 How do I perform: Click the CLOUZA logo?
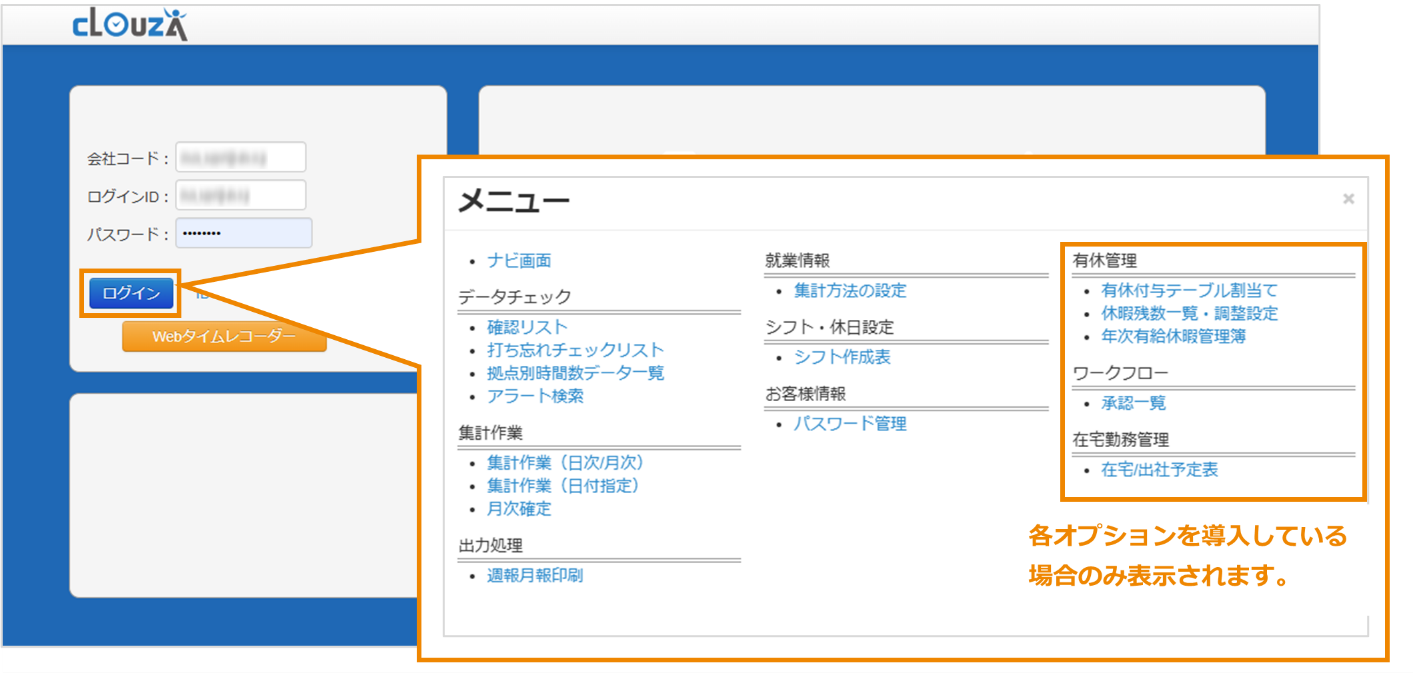(x=130, y=25)
